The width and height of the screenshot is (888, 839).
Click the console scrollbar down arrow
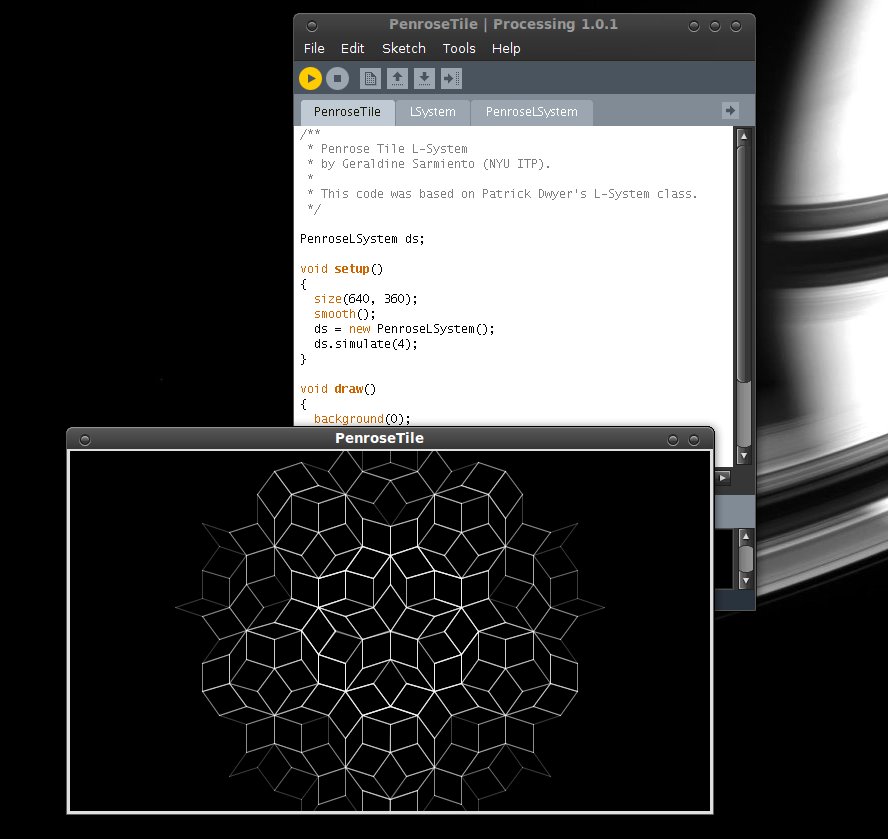coord(745,581)
